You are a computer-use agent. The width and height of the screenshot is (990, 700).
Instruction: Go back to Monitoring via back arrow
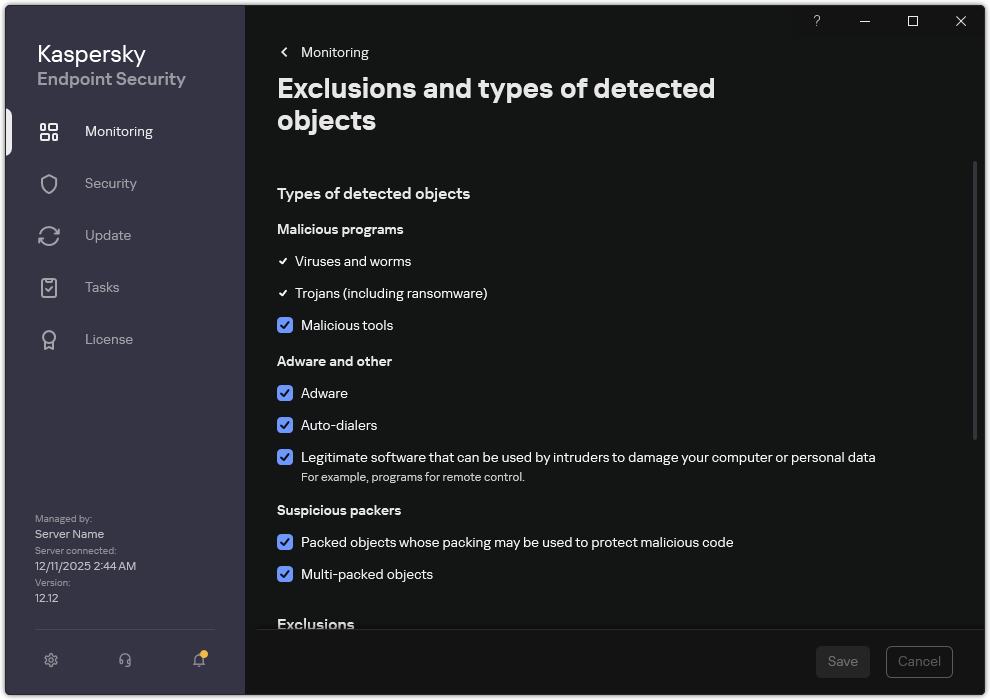coord(283,52)
